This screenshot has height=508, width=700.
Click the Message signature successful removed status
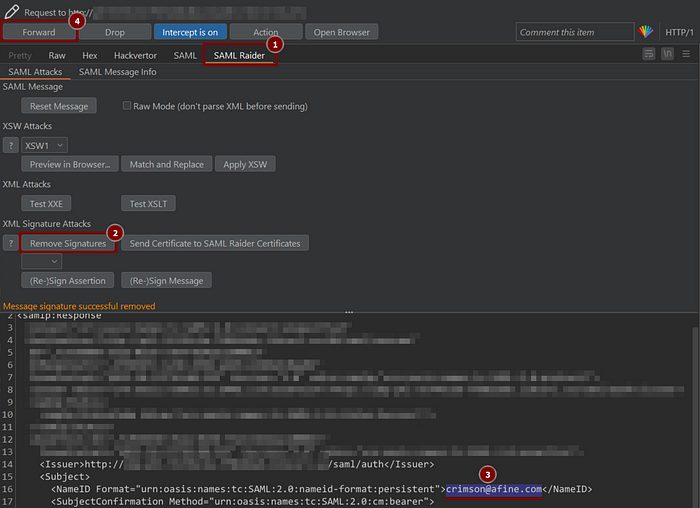(x=79, y=306)
